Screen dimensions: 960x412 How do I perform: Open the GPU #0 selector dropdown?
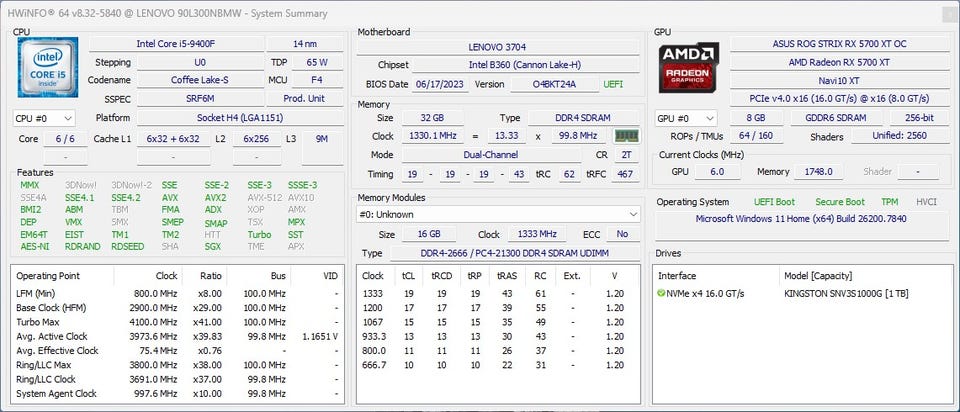[685, 118]
